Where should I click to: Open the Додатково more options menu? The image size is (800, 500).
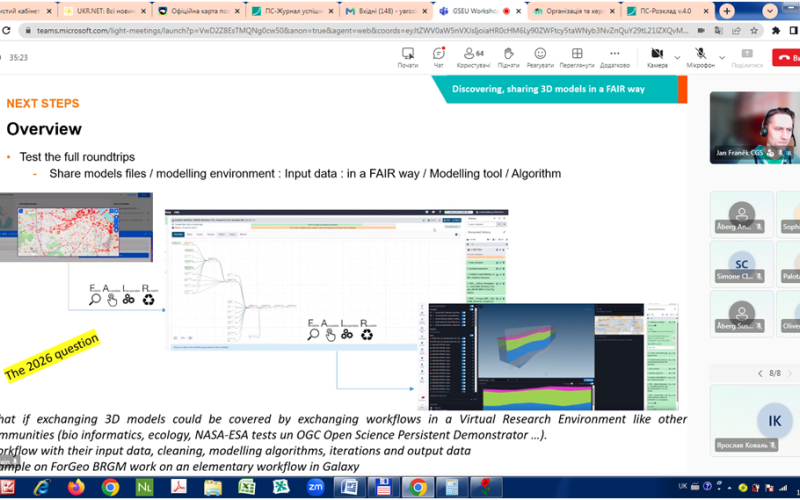click(614, 57)
